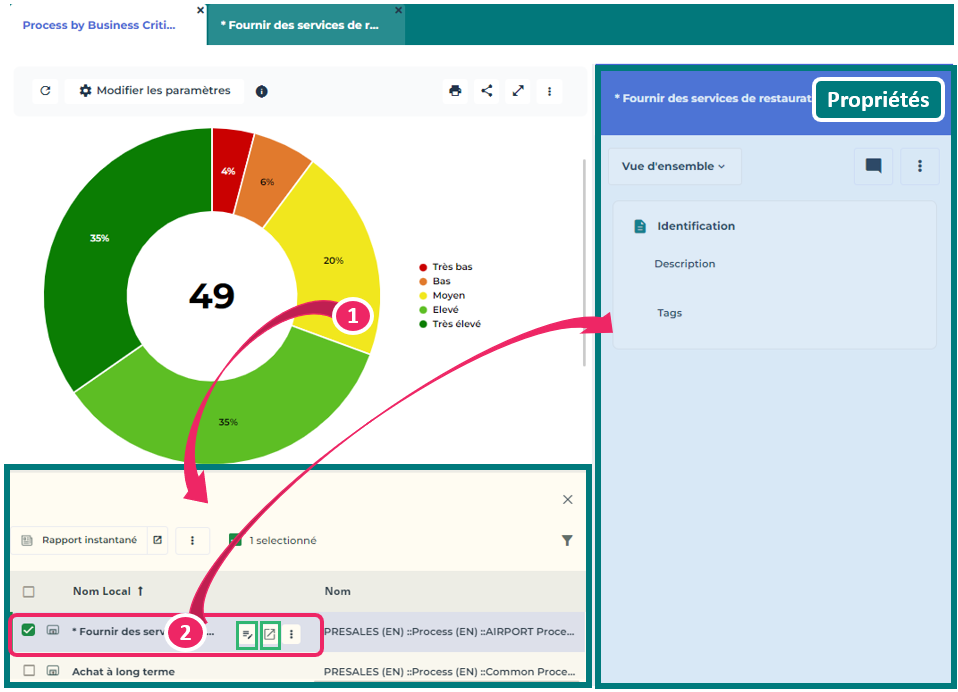The image size is (958, 692).
Task: Open the three-dot menu in properties panel
Action: [920, 166]
